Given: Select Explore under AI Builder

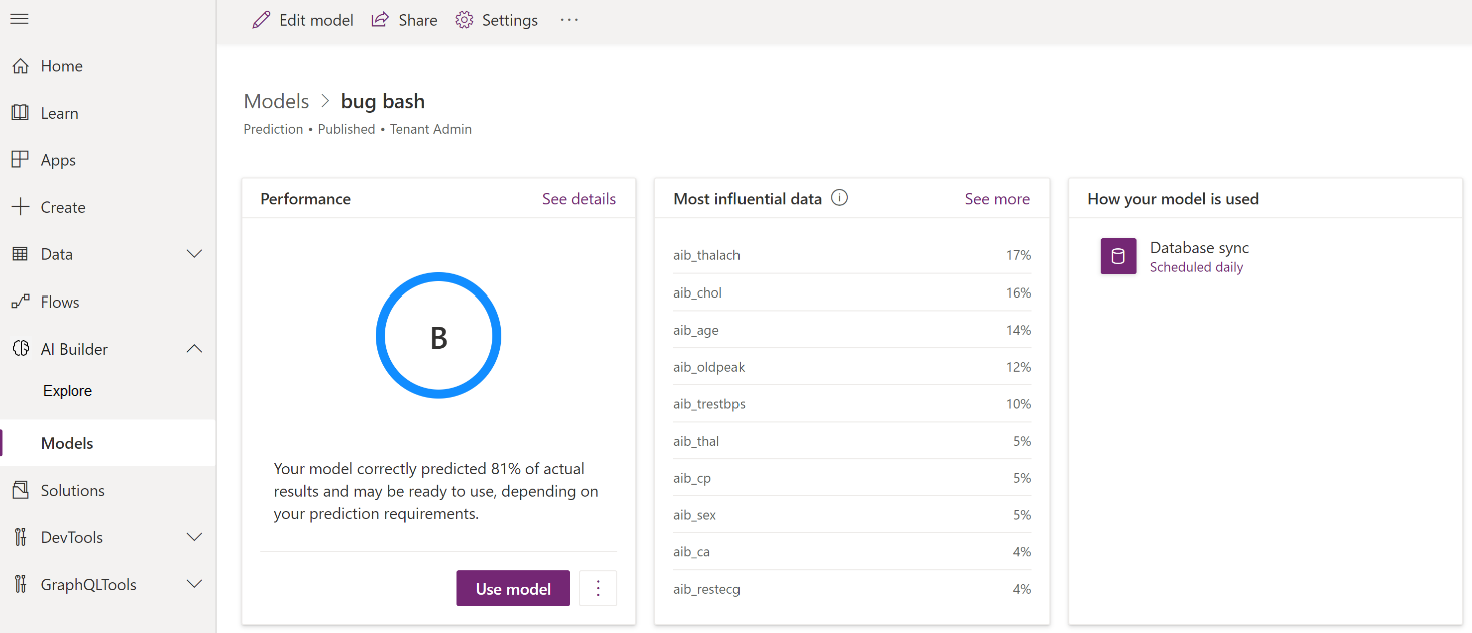Looking at the screenshot, I should (67, 391).
